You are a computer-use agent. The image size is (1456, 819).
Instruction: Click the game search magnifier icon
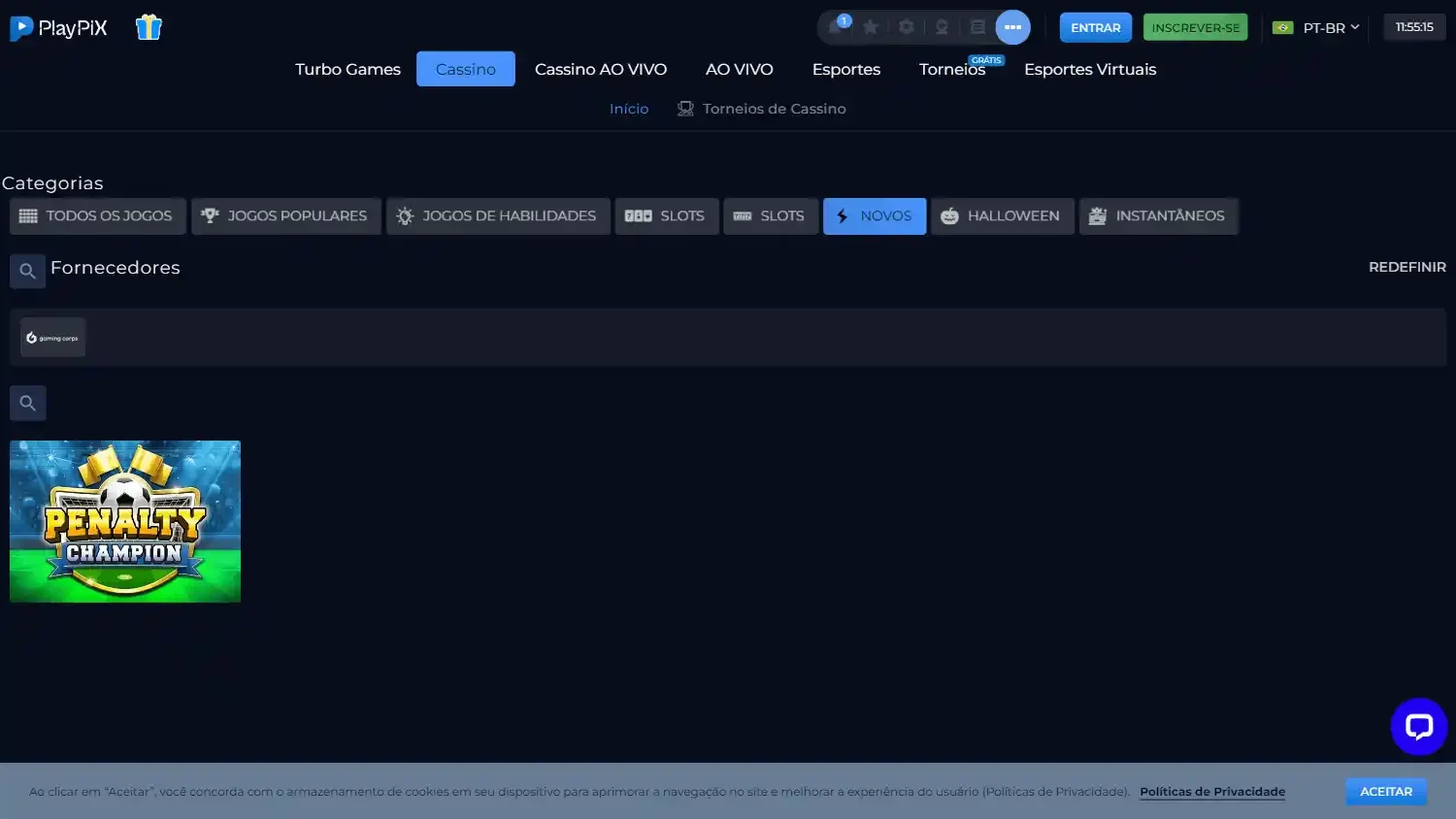pyautogui.click(x=27, y=403)
